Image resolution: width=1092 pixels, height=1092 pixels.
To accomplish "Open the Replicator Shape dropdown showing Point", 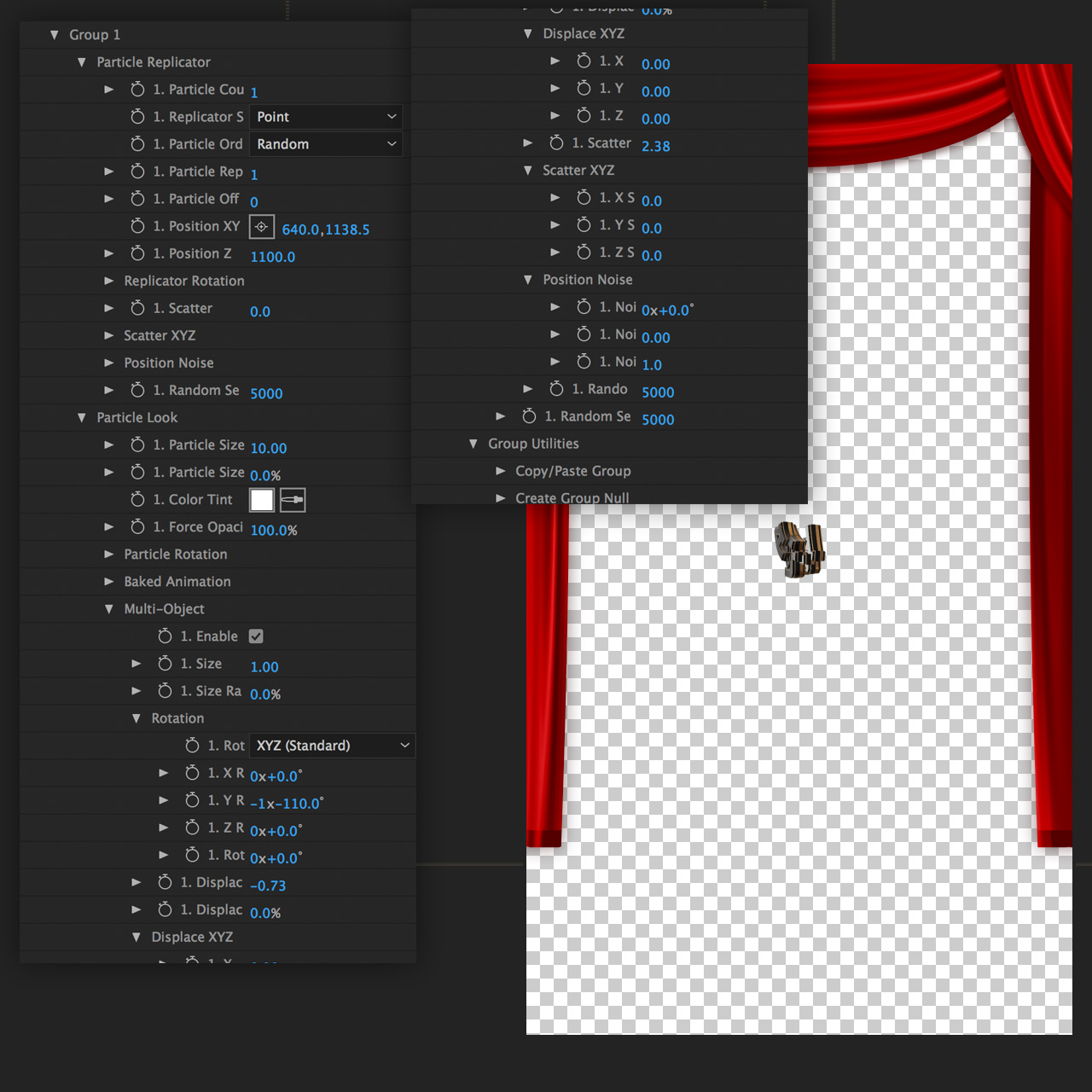I will click(325, 117).
